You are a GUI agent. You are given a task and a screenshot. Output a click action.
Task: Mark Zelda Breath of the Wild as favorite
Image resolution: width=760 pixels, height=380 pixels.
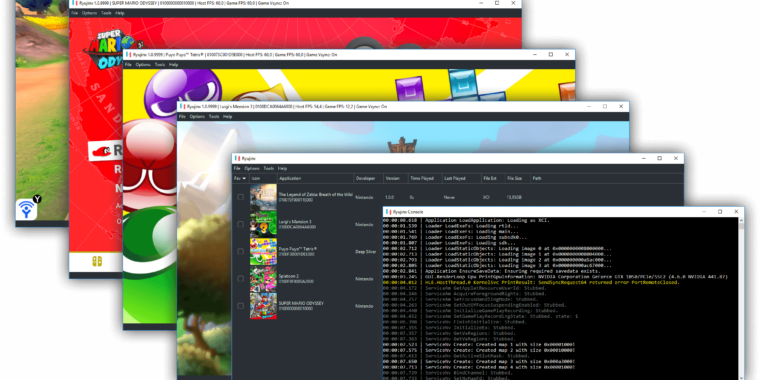point(240,197)
